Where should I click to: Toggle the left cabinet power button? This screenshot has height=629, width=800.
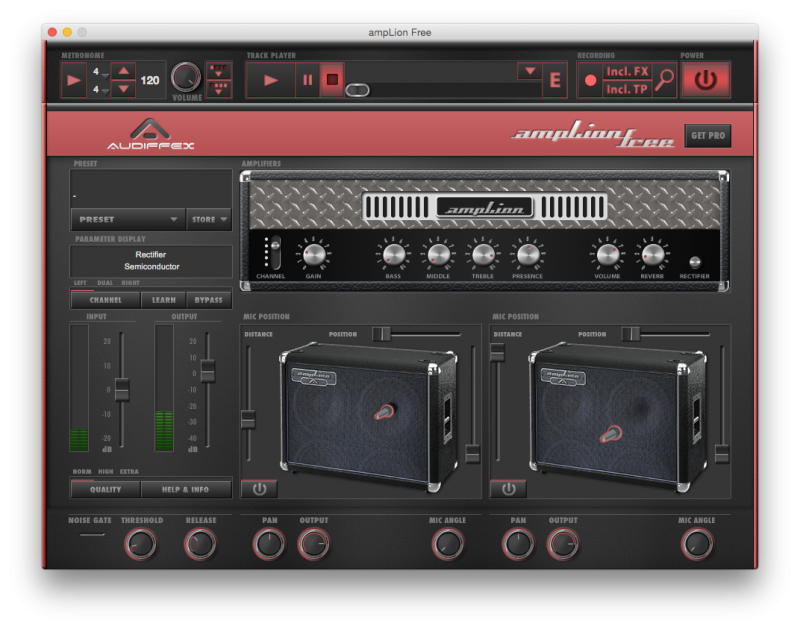pos(259,489)
